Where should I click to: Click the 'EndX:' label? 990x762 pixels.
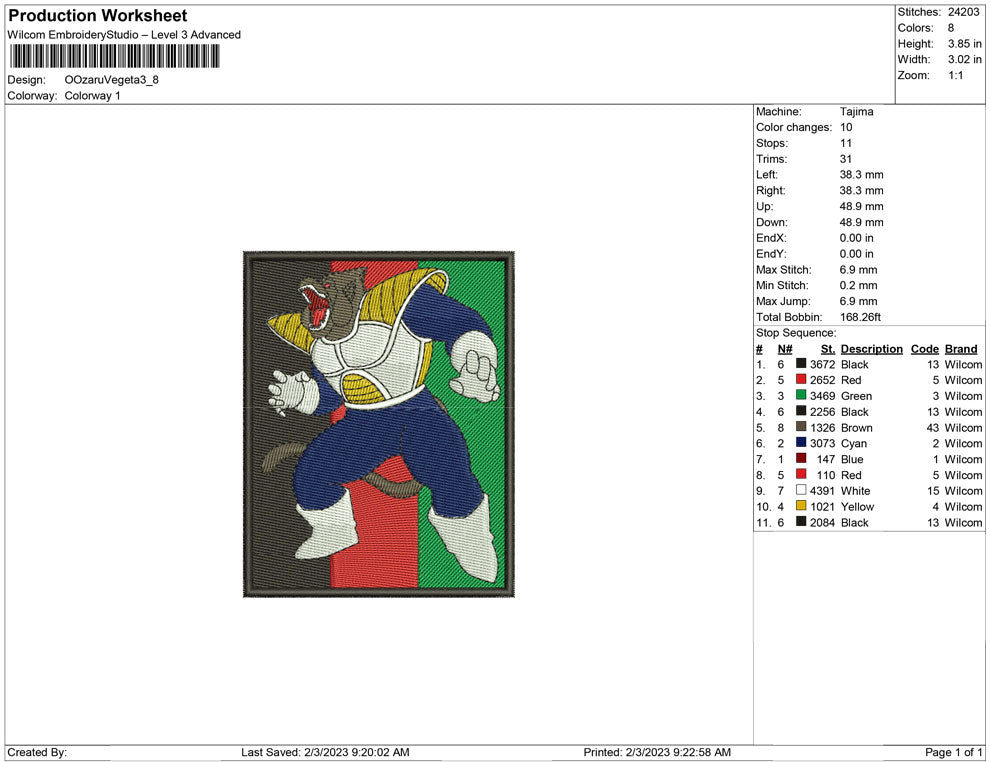(771, 238)
